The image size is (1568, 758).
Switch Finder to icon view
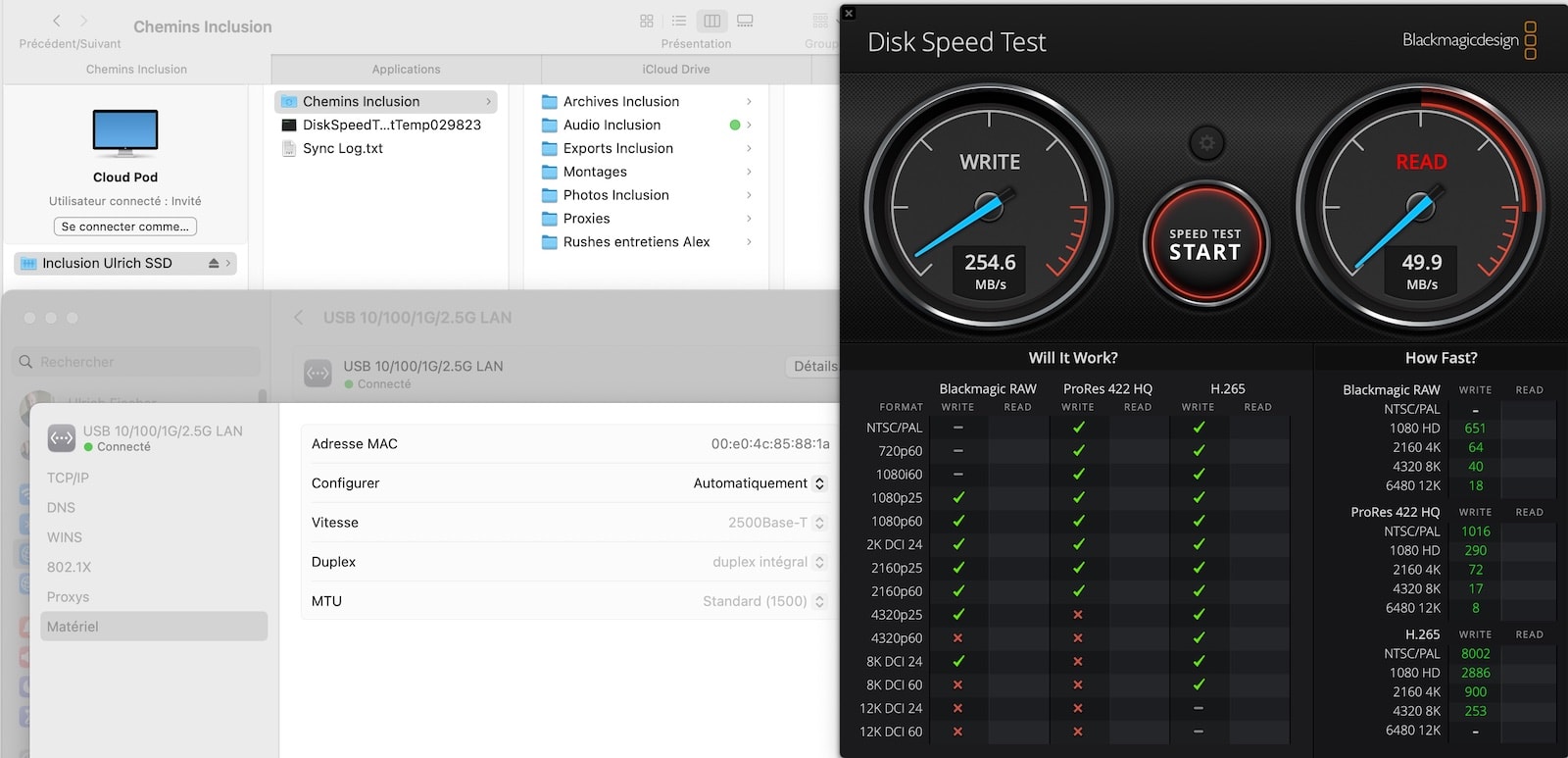[647, 21]
